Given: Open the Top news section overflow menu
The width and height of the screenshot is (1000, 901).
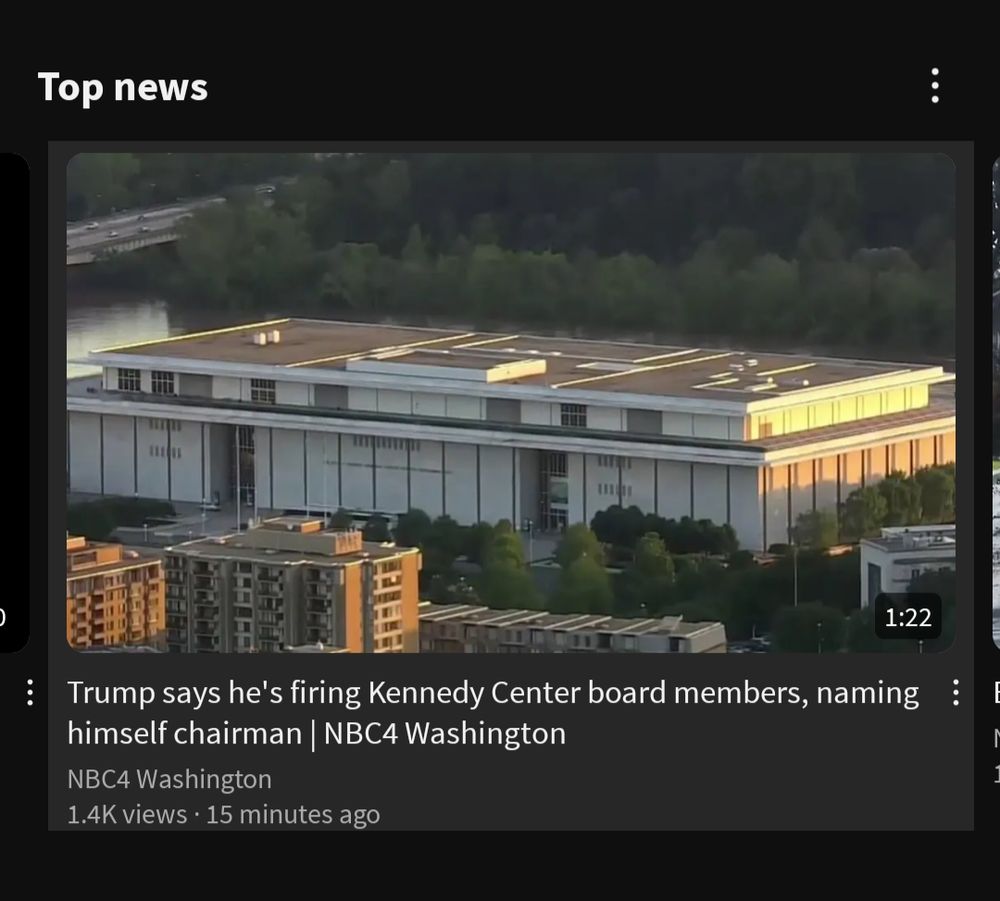Looking at the screenshot, I should coord(934,85).
